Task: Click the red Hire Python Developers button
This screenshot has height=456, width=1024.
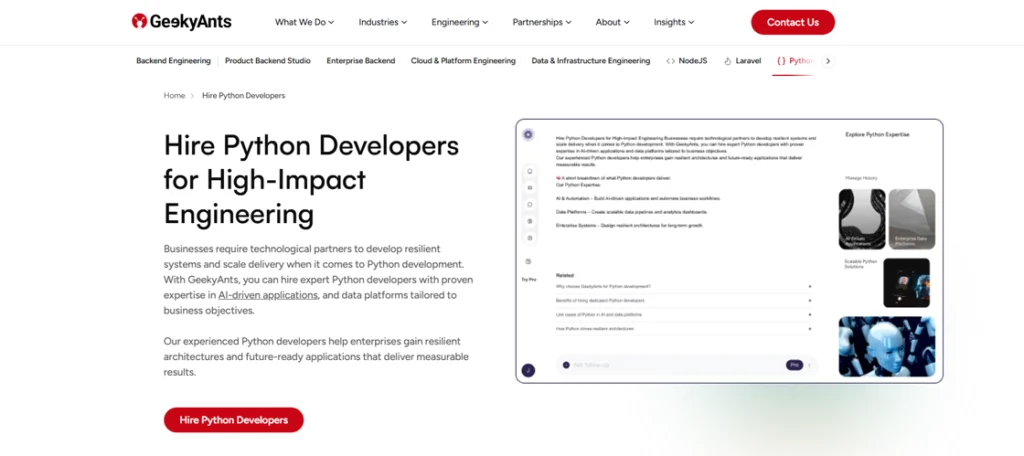Action: [233, 420]
